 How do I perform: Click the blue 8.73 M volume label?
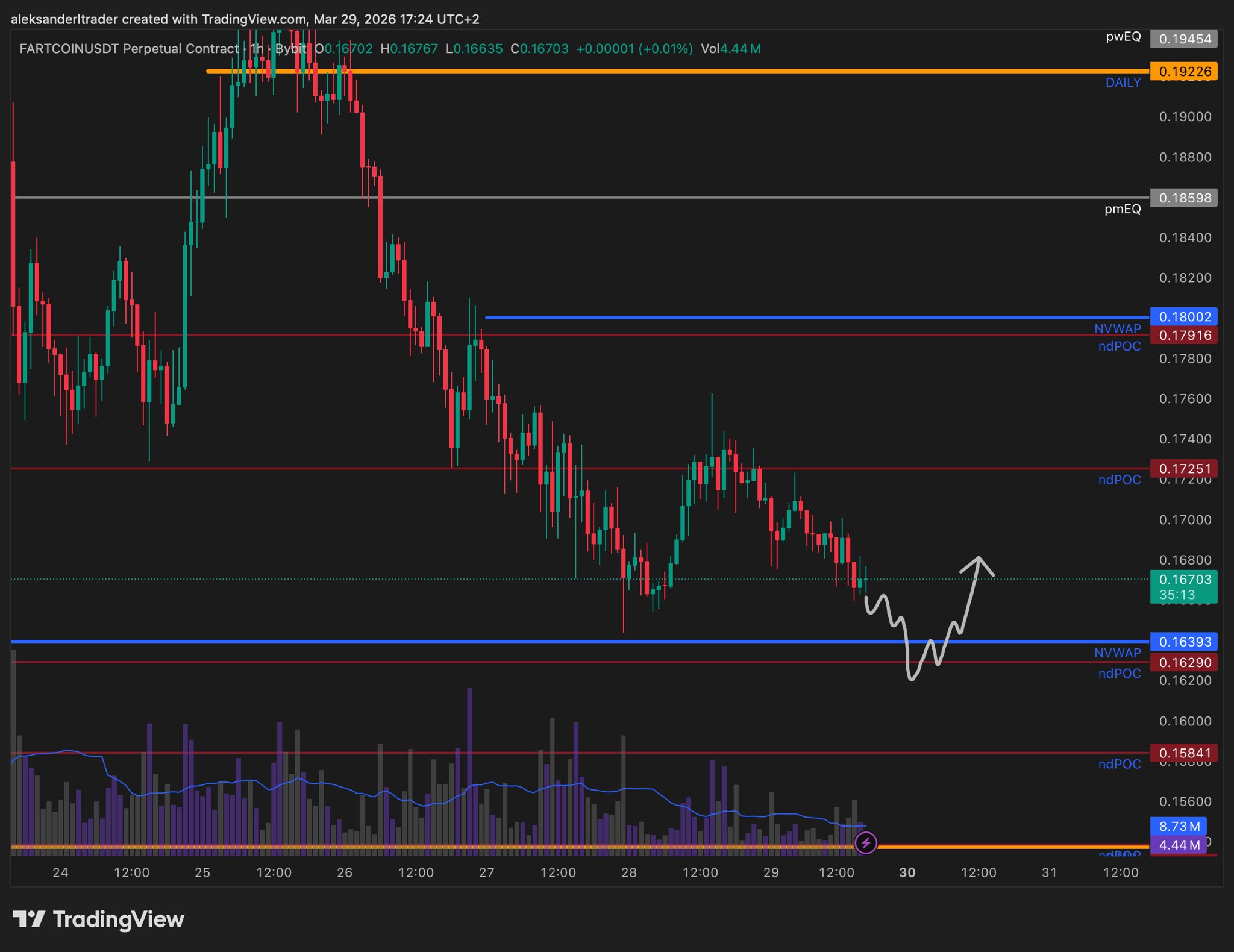(1179, 826)
